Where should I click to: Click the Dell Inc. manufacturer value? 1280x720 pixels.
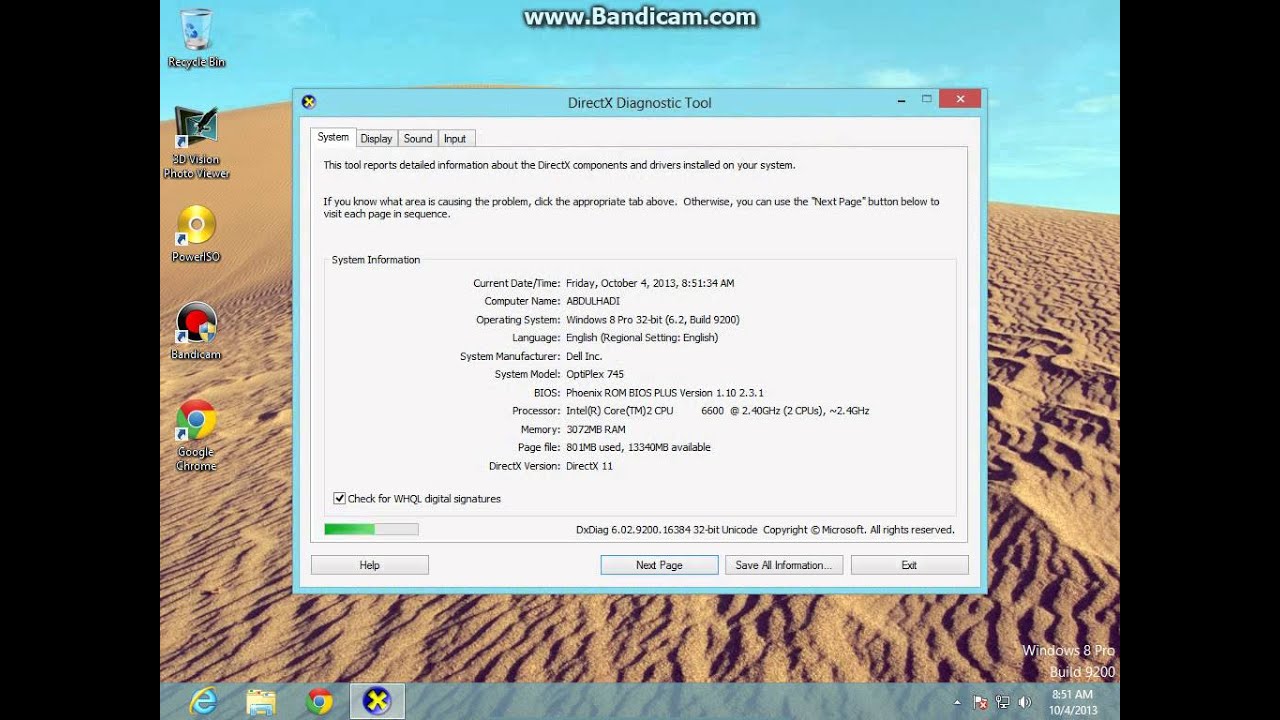tap(584, 356)
